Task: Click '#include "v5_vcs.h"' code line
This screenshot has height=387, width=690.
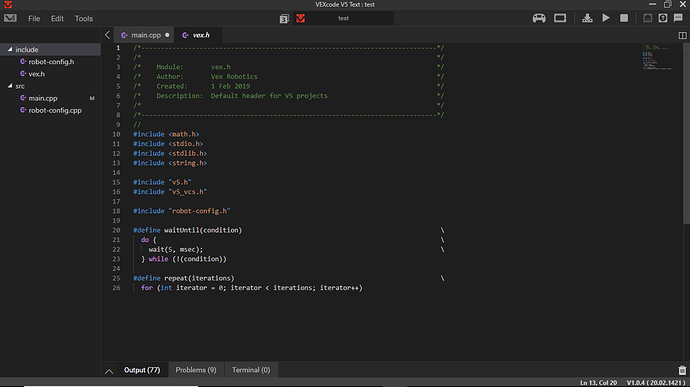Action: tap(170, 192)
